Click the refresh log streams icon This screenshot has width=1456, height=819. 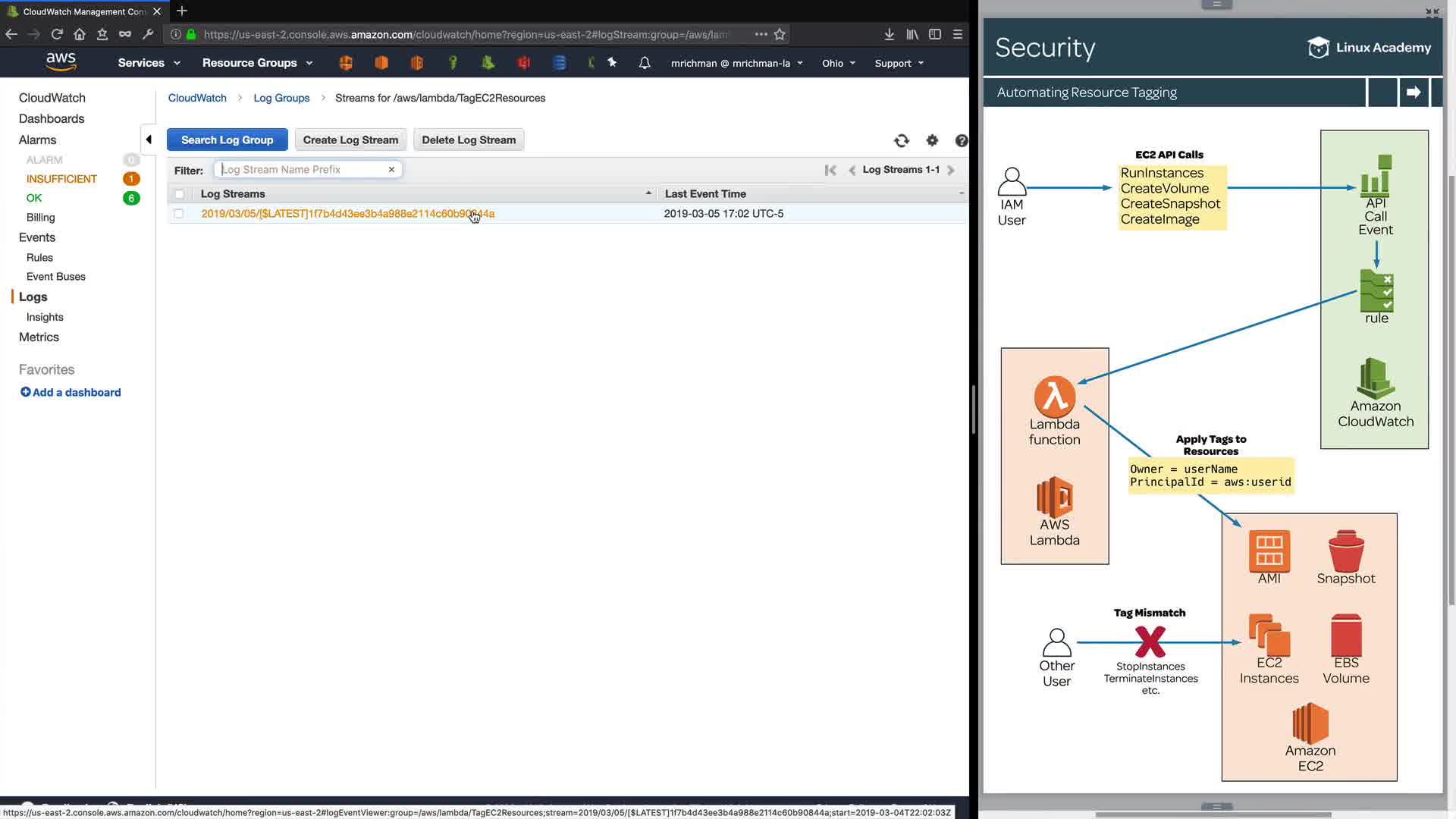pos(901,140)
